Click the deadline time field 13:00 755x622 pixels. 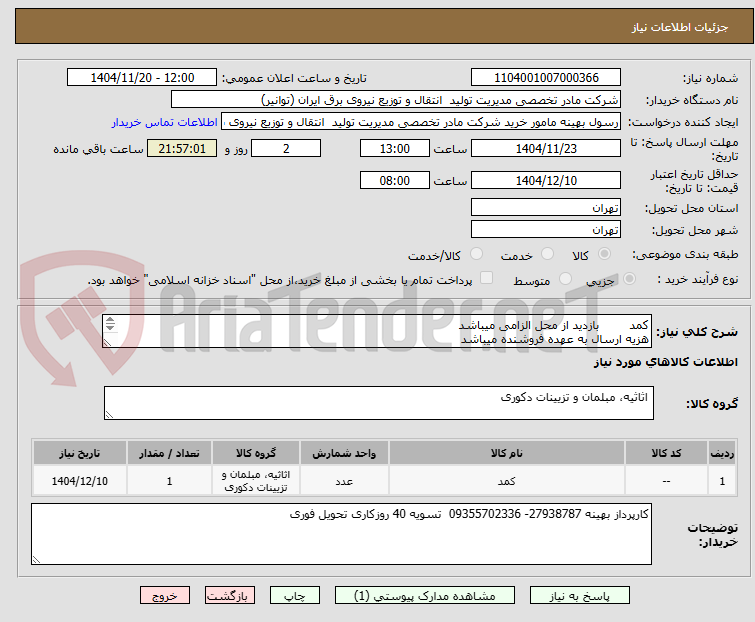click(x=395, y=148)
